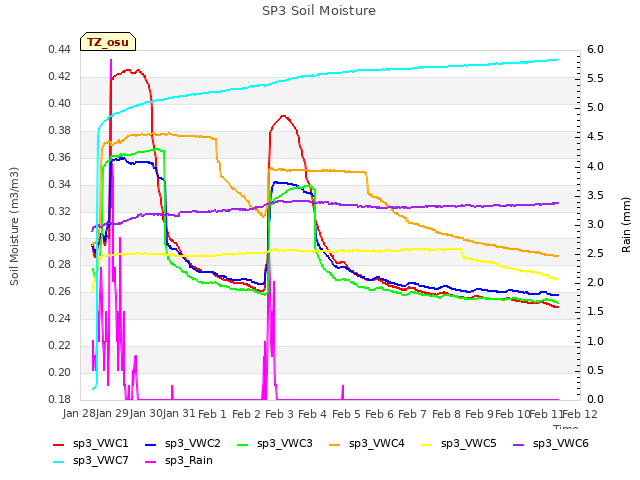Select the sp3_VWC2 legend label
Screen dimensions: 640x480
pos(193,443)
